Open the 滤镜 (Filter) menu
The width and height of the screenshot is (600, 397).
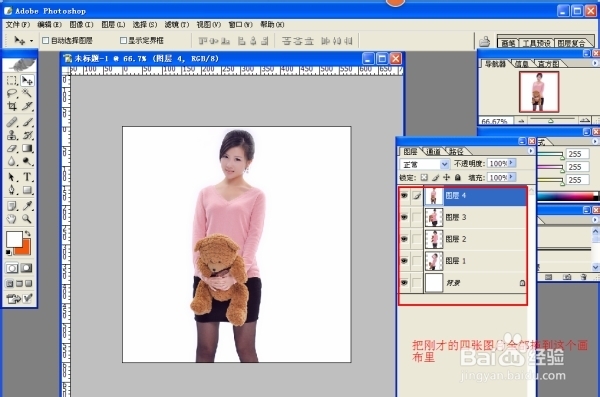tap(177, 25)
